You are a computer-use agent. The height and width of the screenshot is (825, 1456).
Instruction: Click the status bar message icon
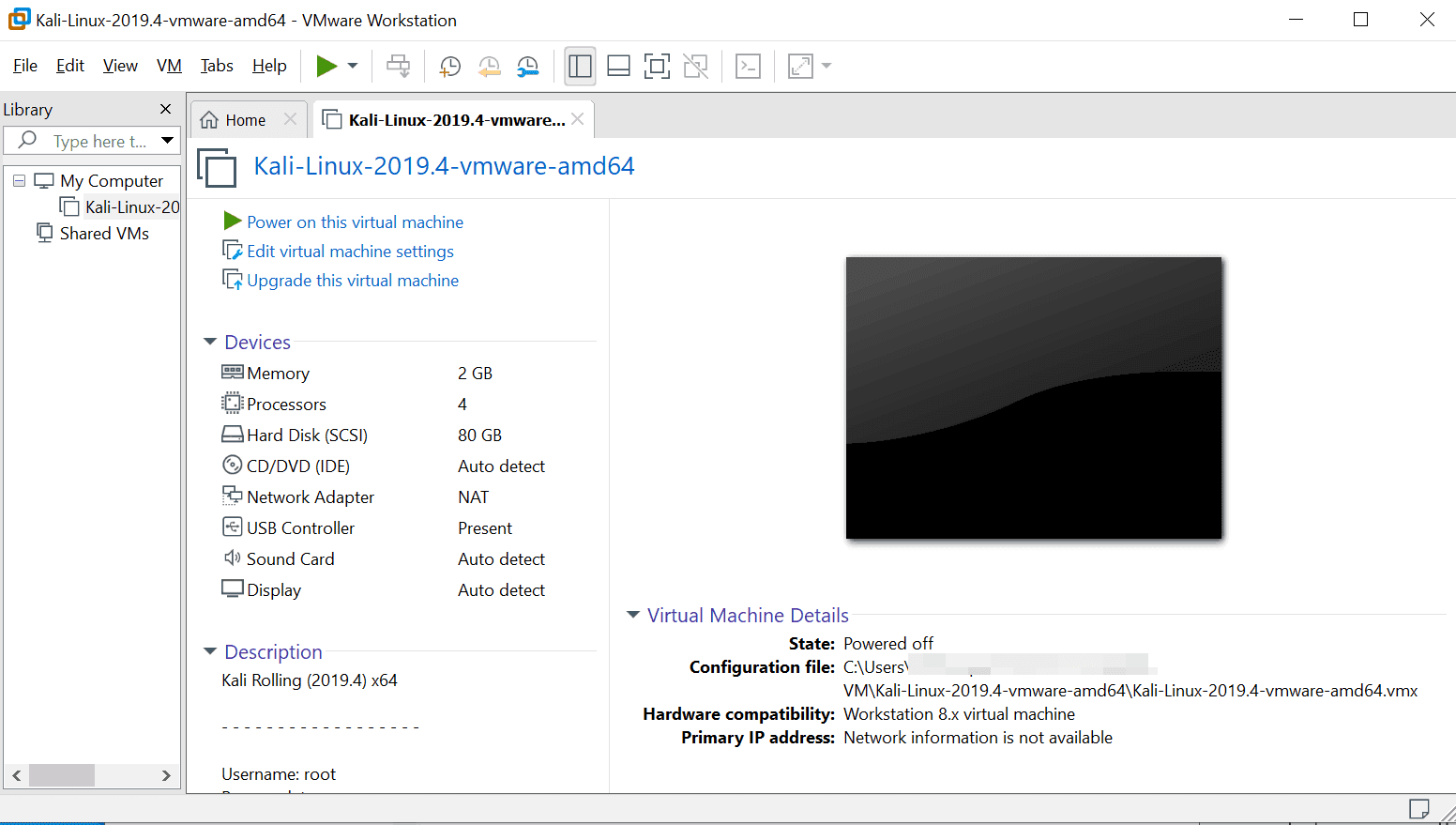click(x=1419, y=809)
